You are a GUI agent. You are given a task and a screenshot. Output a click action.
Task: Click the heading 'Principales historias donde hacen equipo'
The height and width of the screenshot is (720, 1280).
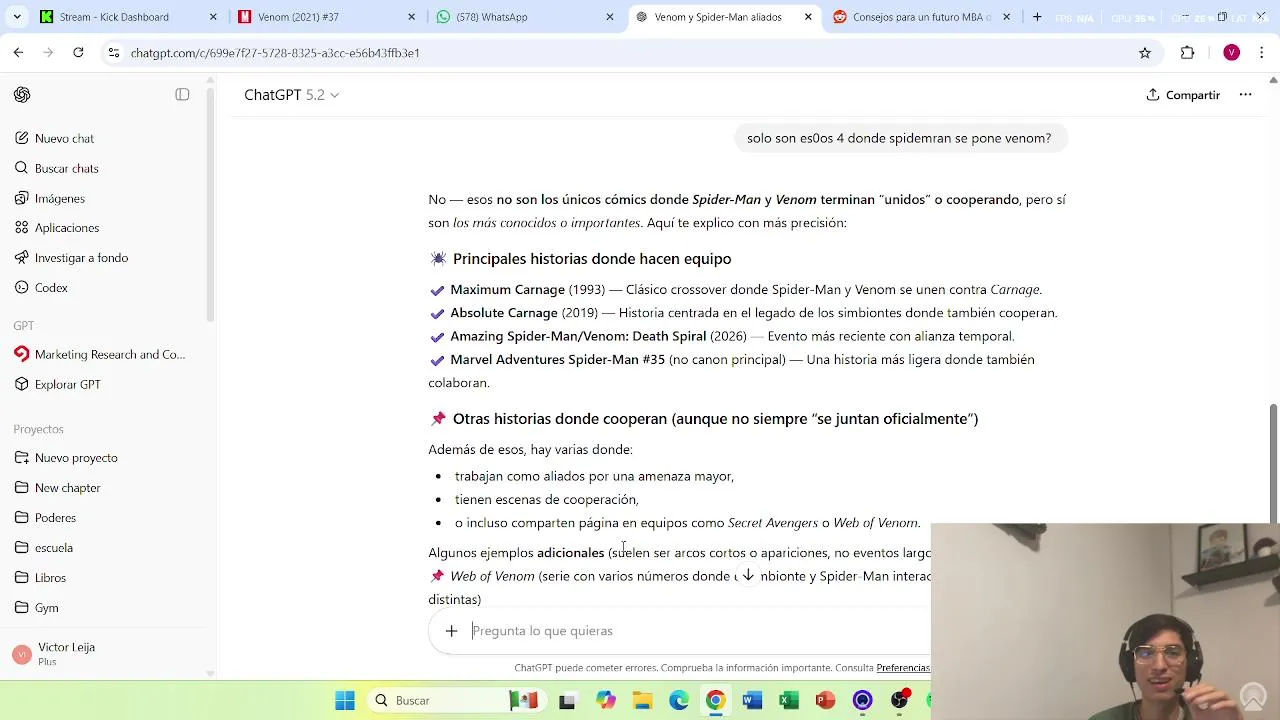(592, 259)
